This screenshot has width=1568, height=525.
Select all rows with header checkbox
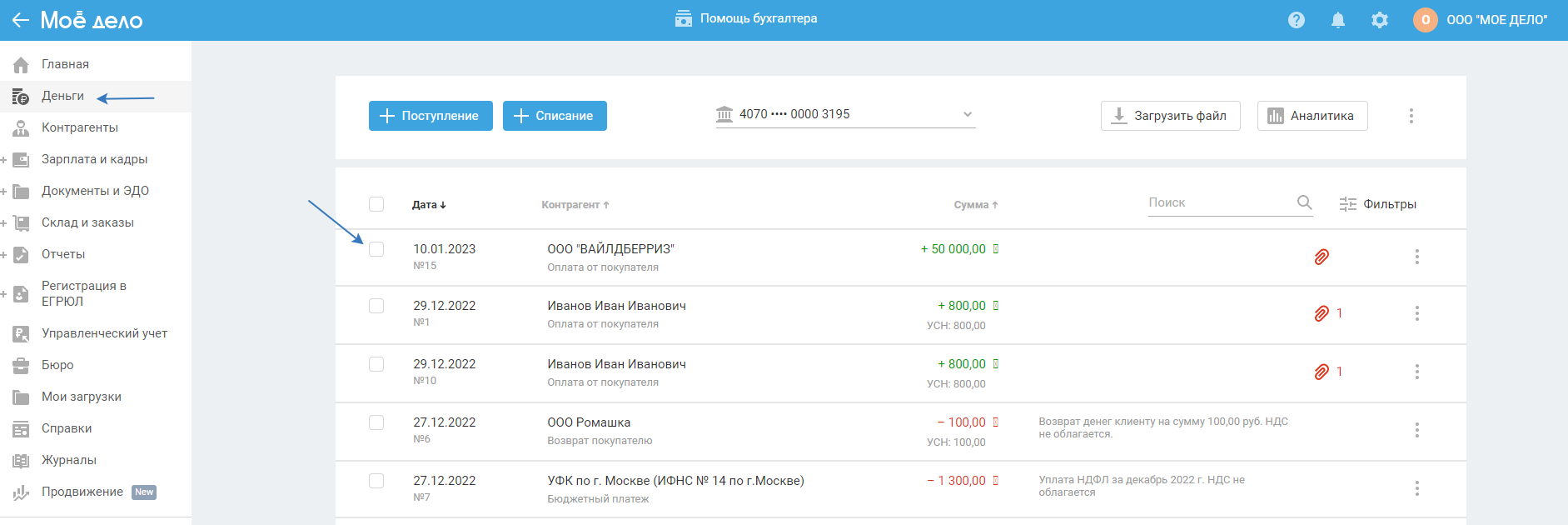click(x=376, y=204)
